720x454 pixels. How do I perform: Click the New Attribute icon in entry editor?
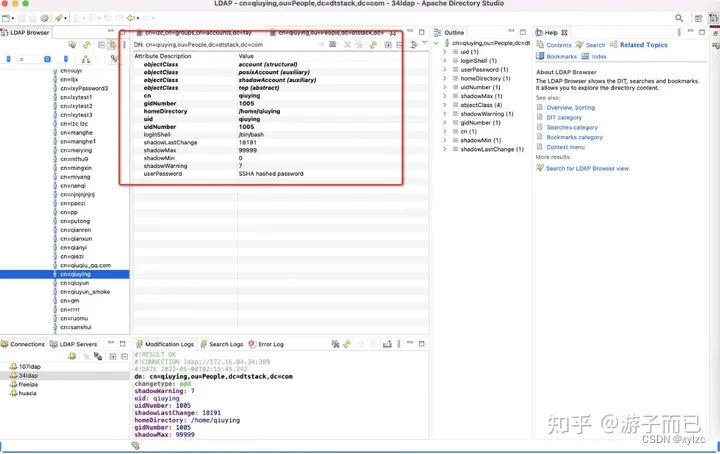tap(333, 45)
